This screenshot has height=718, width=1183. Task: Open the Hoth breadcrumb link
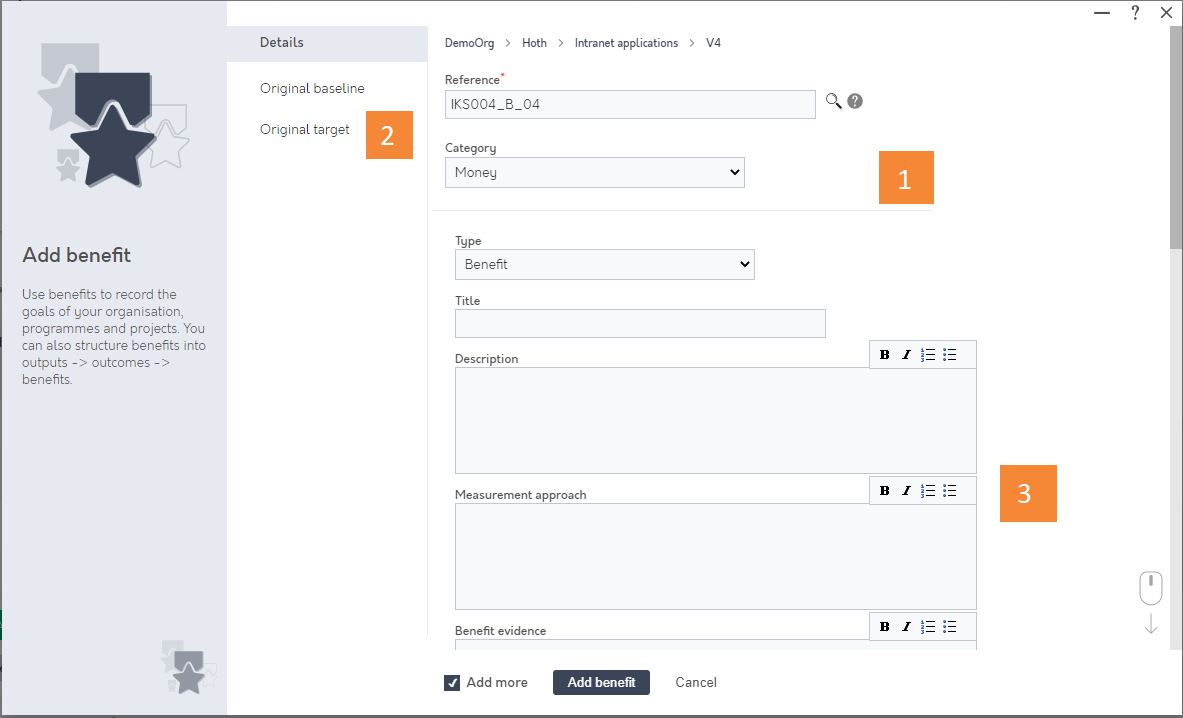coord(534,43)
